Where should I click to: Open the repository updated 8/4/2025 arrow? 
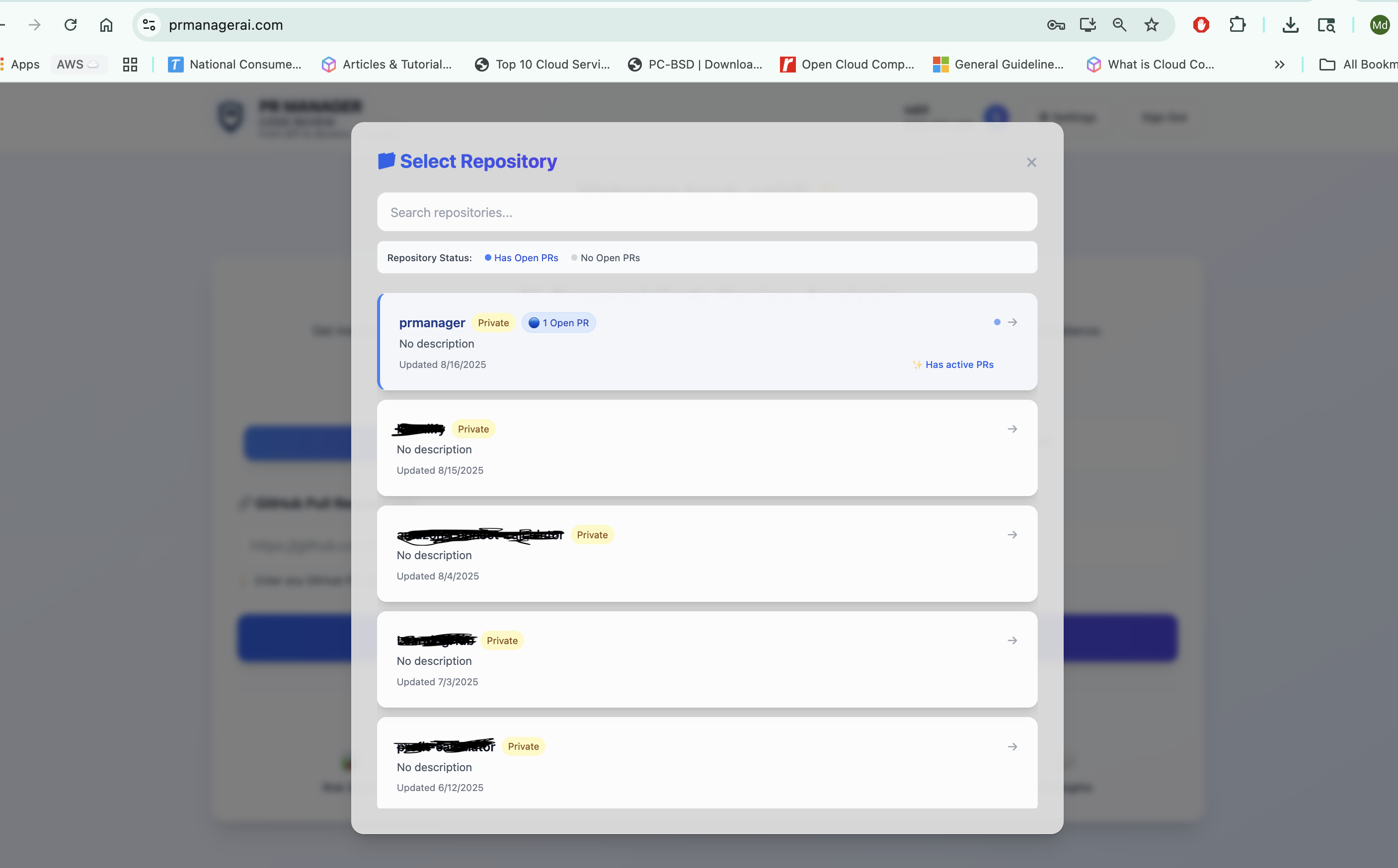click(x=1012, y=534)
